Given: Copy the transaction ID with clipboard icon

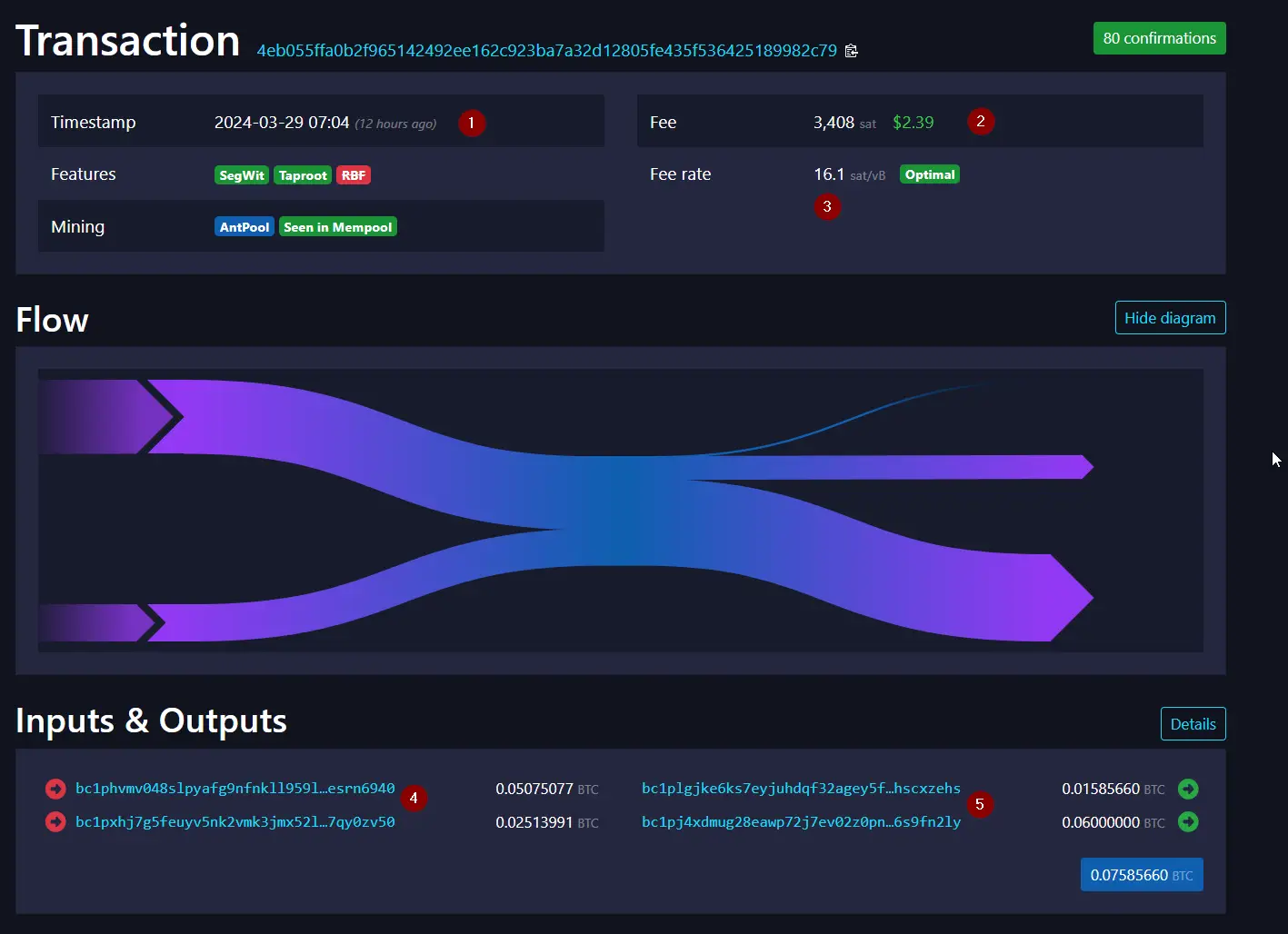Looking at the screenshot, I should [x=851, y=51].
